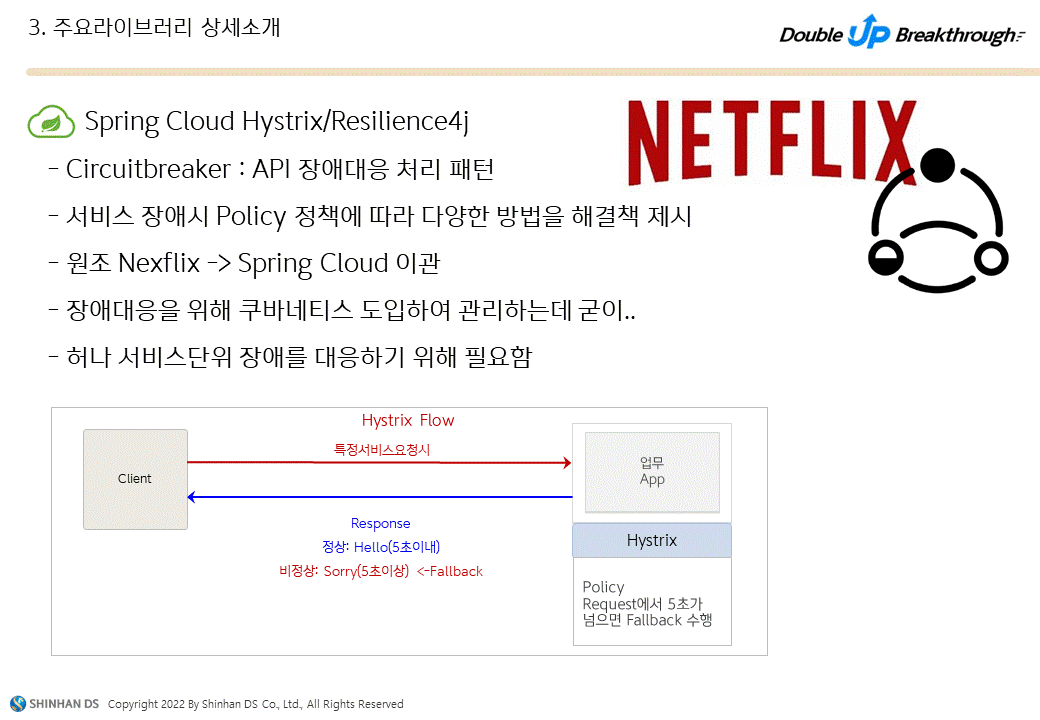Image resolution: width=1040 pixels, height=720 pixels.
Task: Click the '원조 Nexflix -> Spring Cloud 이관' line
Action: [244, 263]
